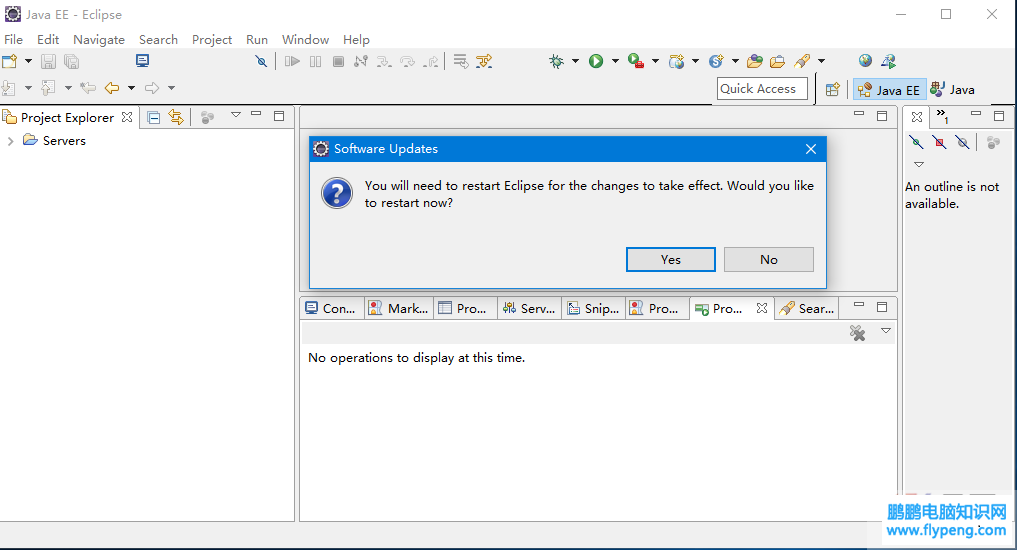Click the Open Type folder icon
The width and height of the screenshot is (1017, 550).
754,62
